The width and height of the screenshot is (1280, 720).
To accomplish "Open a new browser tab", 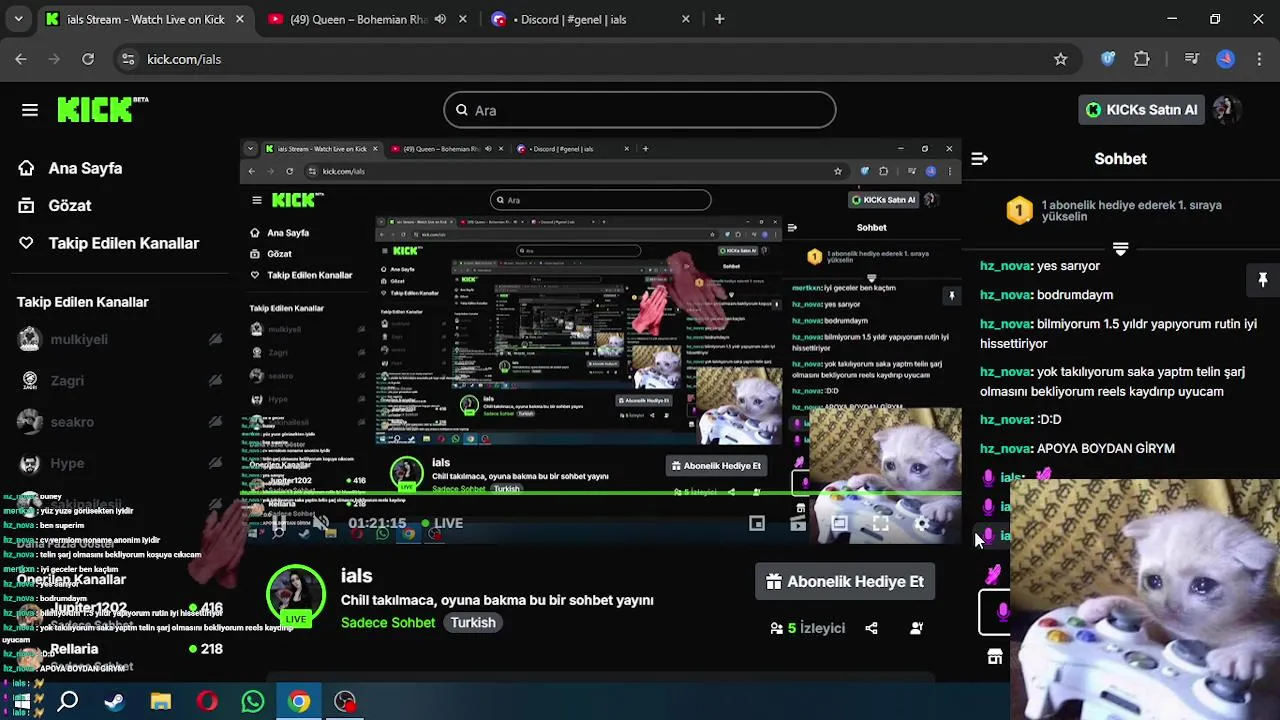I will 719,19.
